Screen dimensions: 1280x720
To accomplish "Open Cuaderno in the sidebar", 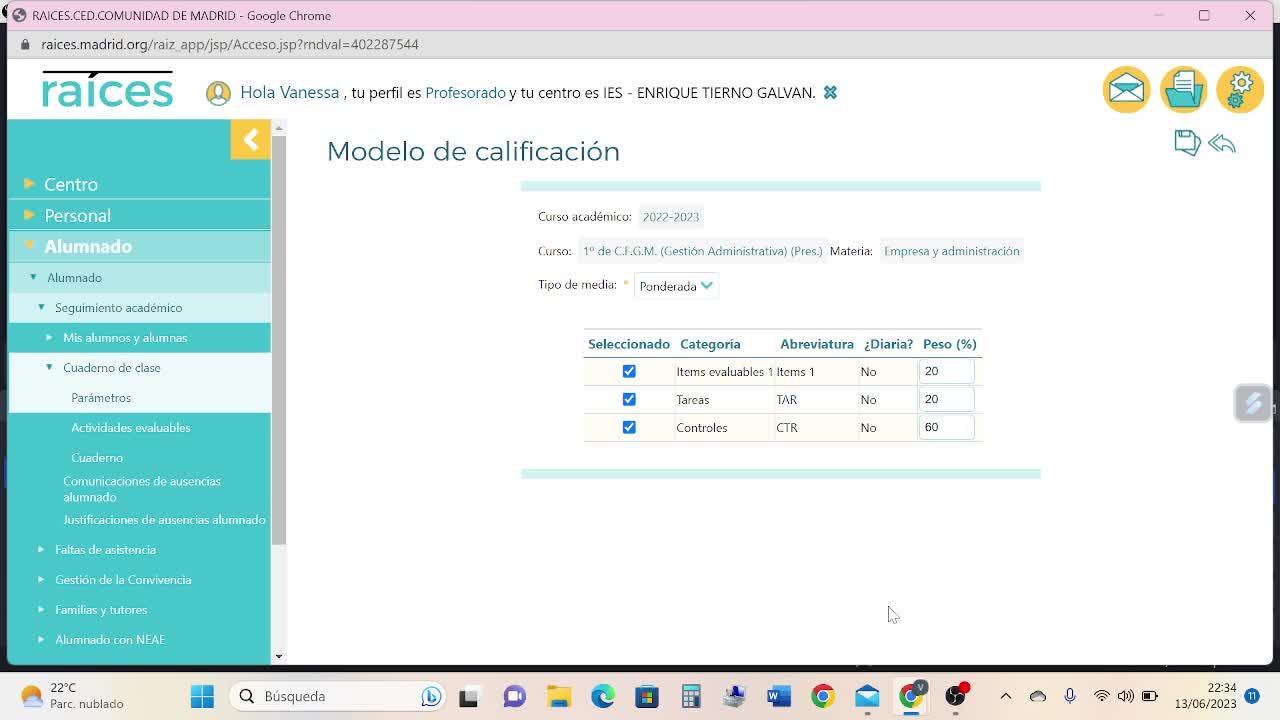I will pos(97,457).
